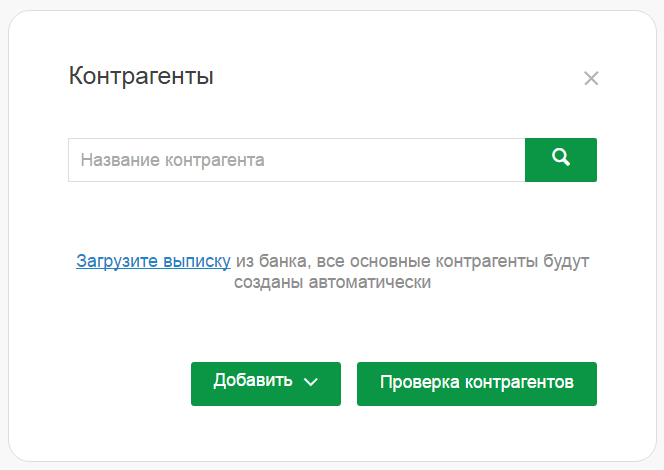Click the white arrow on Добавить

point(310,382)
